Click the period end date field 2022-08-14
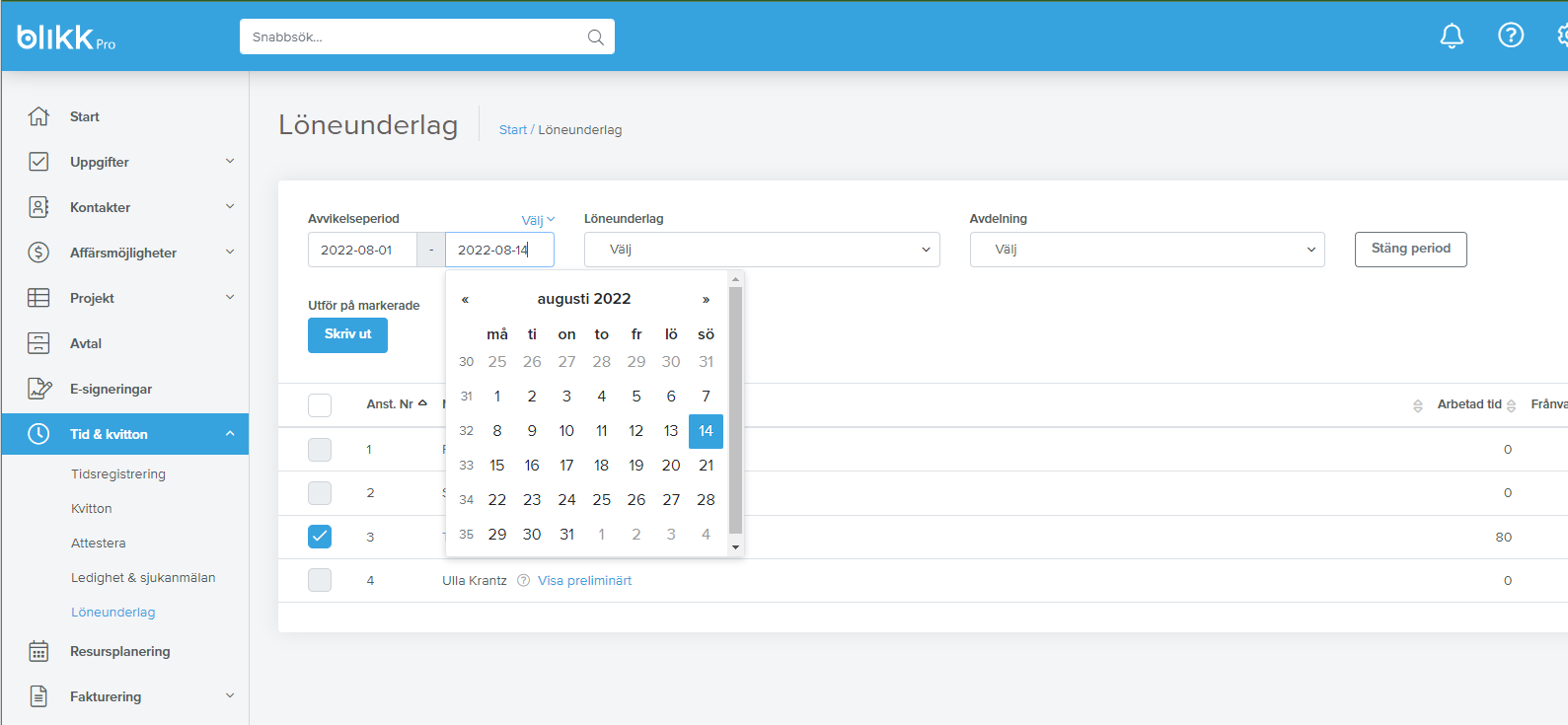Image resolution: width=1568 pixels, height=725 pixels. point(499,250)
